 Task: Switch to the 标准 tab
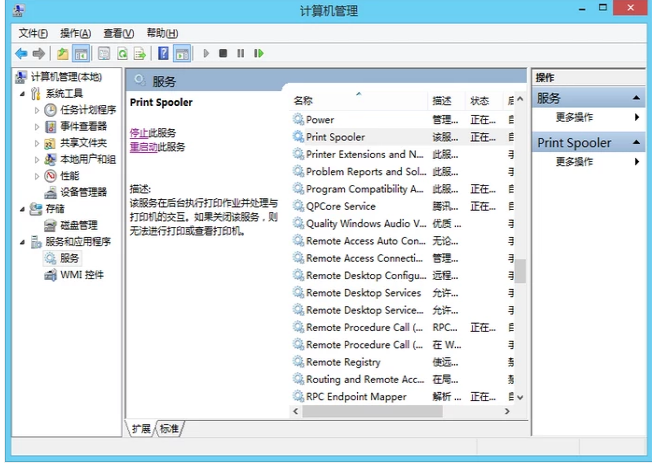click(x=170, y=428)
